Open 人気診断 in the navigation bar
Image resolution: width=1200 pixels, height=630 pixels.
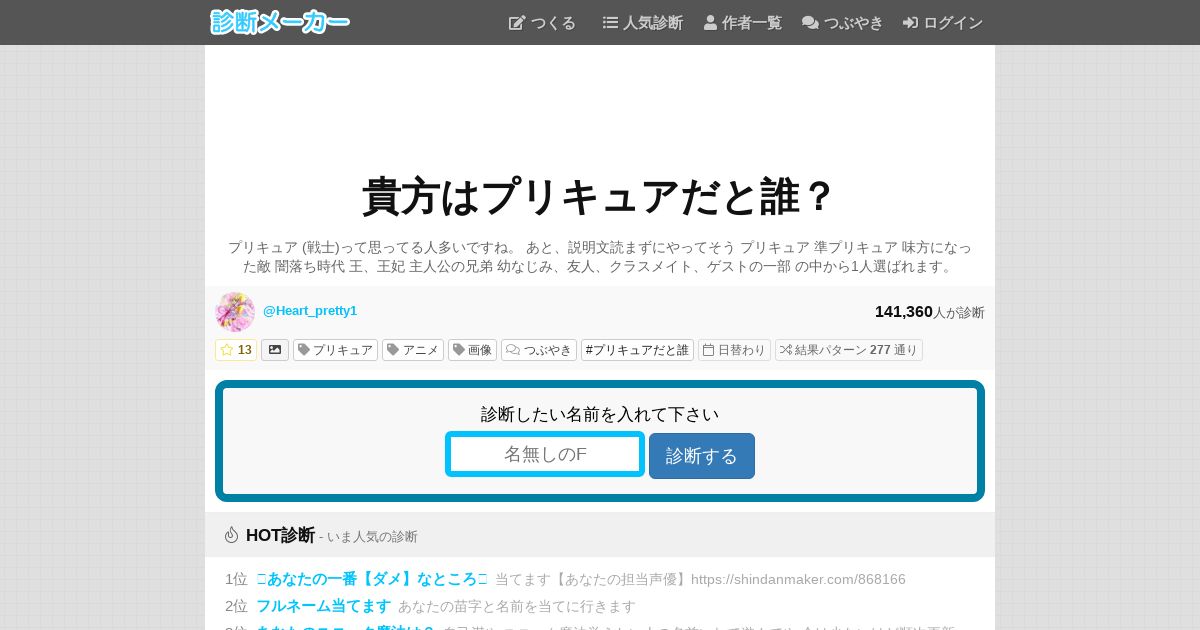pos(642,22)
